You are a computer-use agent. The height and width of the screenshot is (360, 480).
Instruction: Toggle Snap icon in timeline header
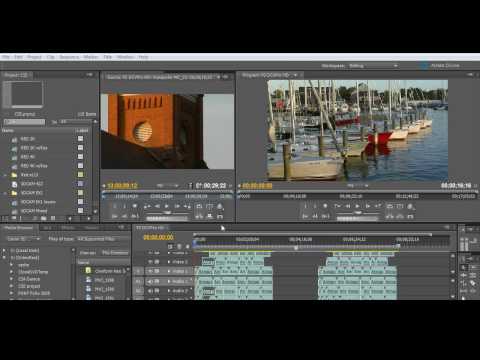point(170,247)
